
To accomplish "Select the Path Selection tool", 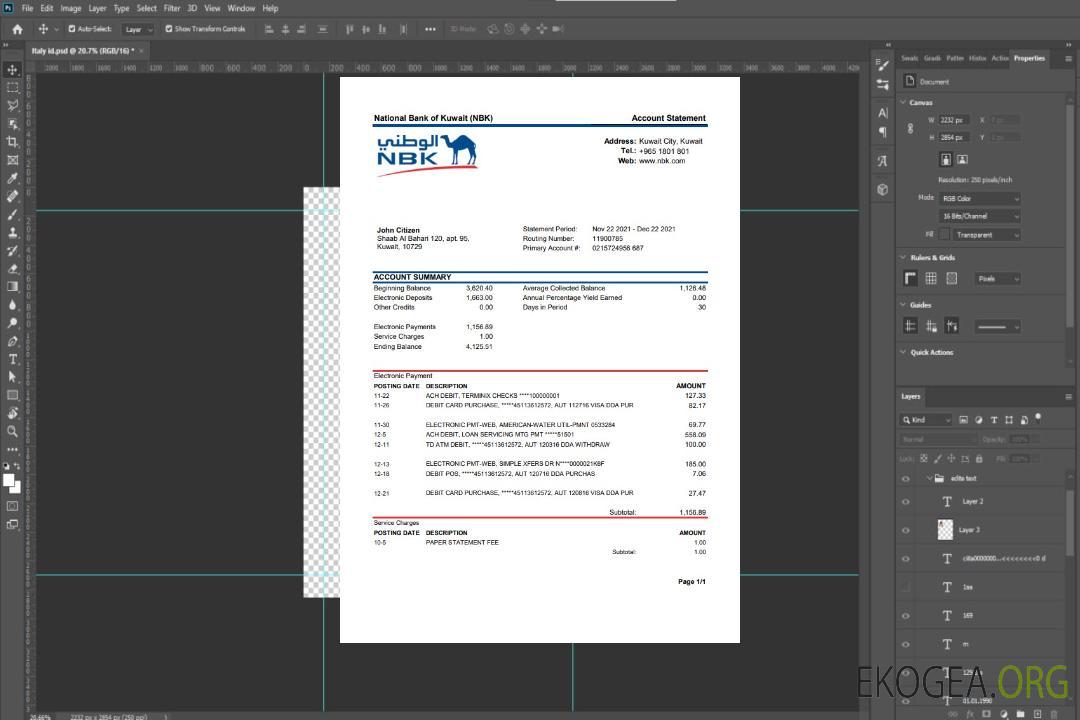I will pyautogui.click(x=12, y=377).
